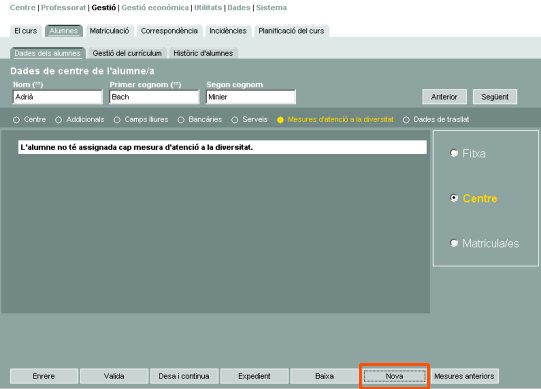The width and height of the screenshot is (541, 389).
Task: Select the Addicionals radio option
Action: (x=58, y=120)
